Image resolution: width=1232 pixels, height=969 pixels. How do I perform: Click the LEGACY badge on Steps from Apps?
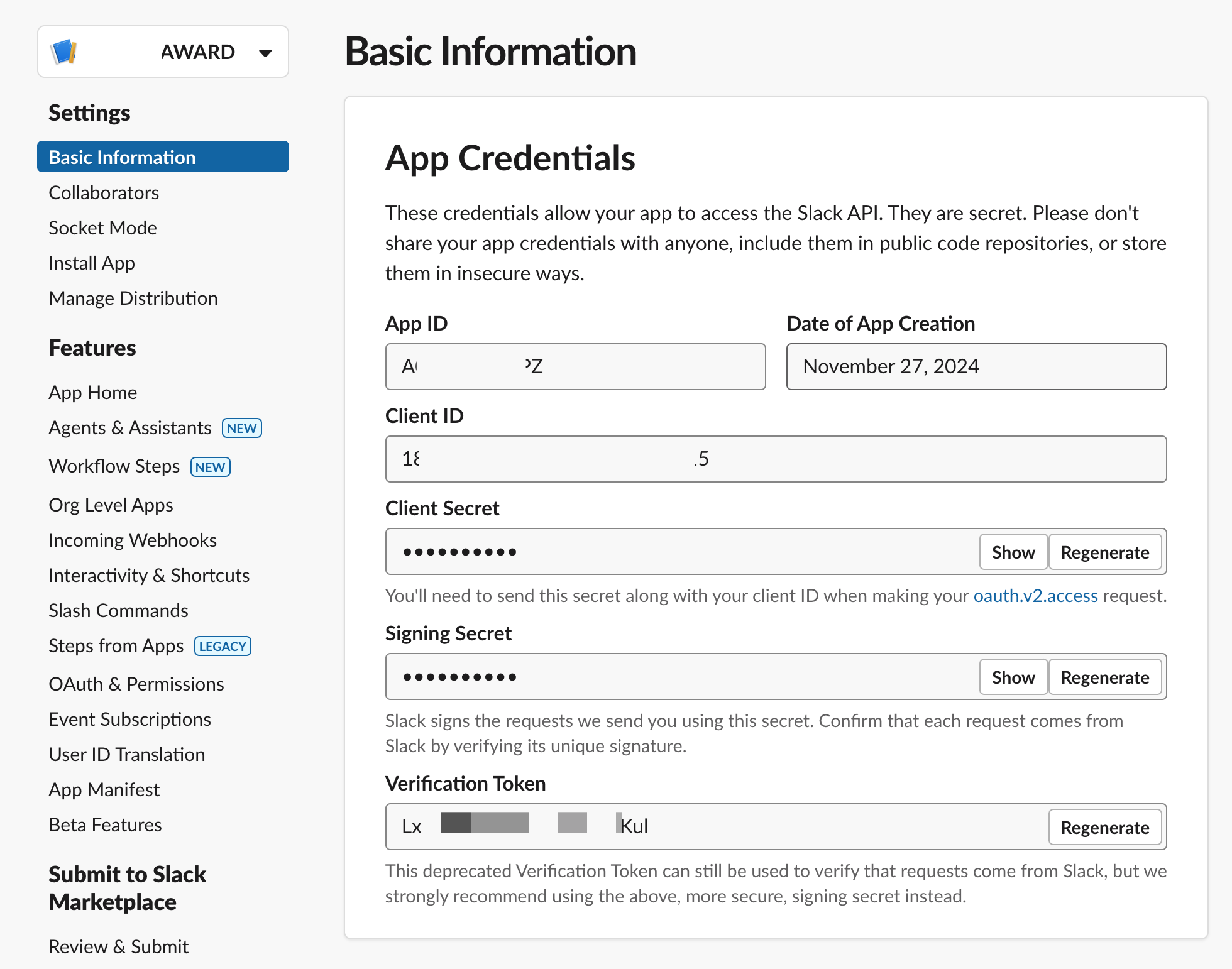(223, 646)
